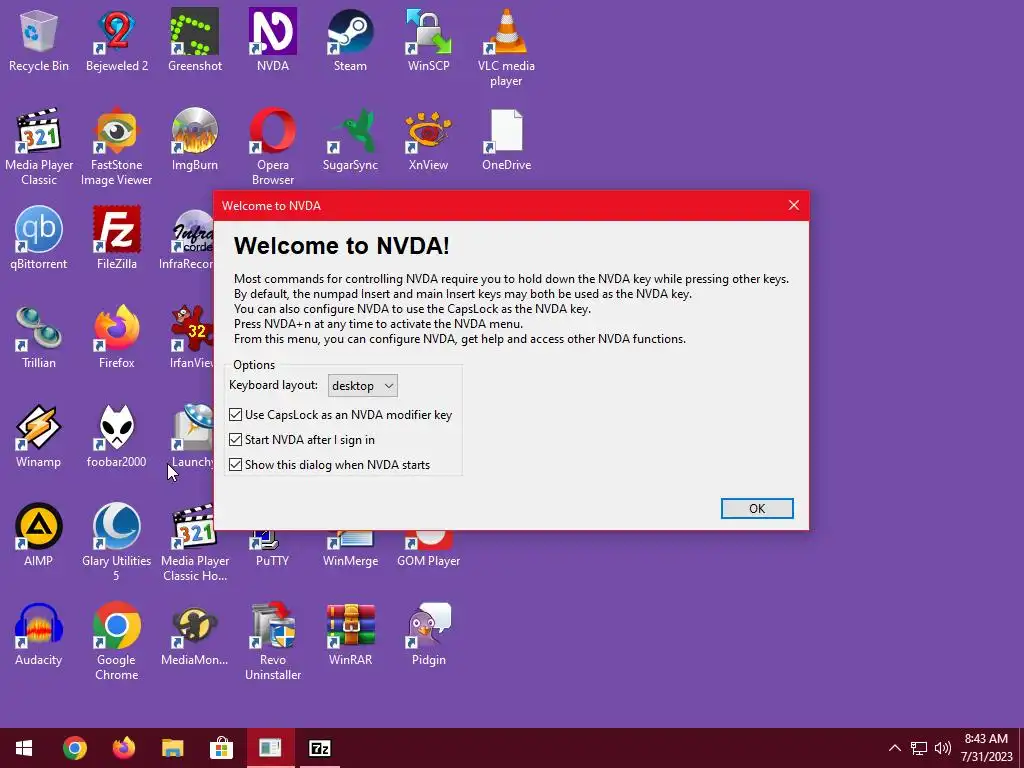Select the FastStone Image Viewer shortcut
Screen dimensions: 1024x768
coord(117,147)
